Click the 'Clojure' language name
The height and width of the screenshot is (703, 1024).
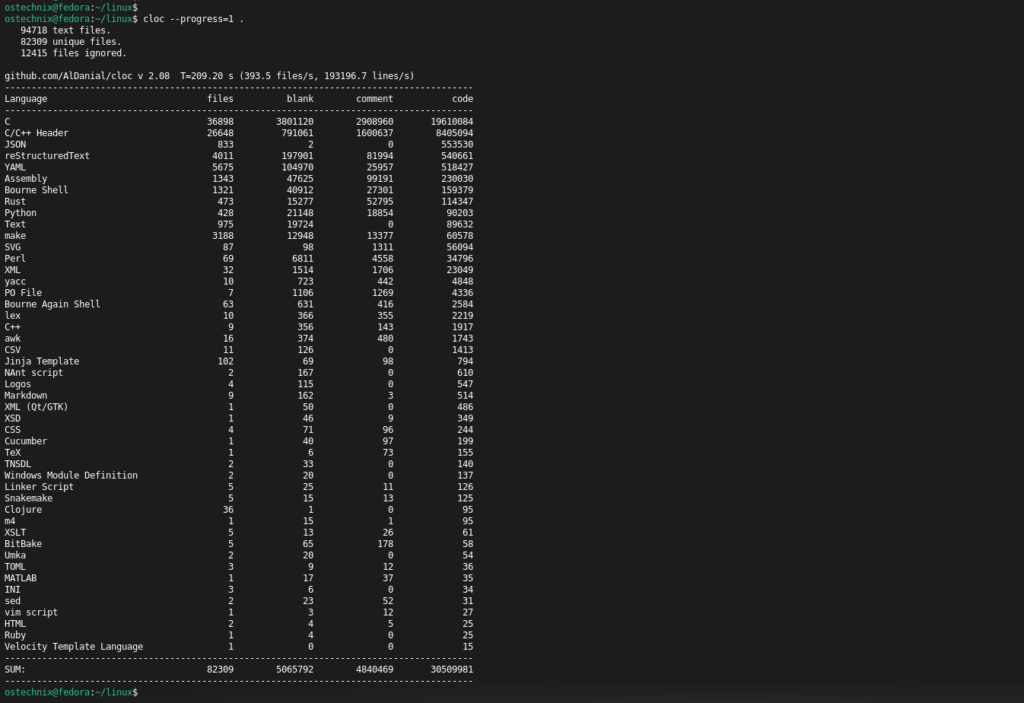pos(23,510)
